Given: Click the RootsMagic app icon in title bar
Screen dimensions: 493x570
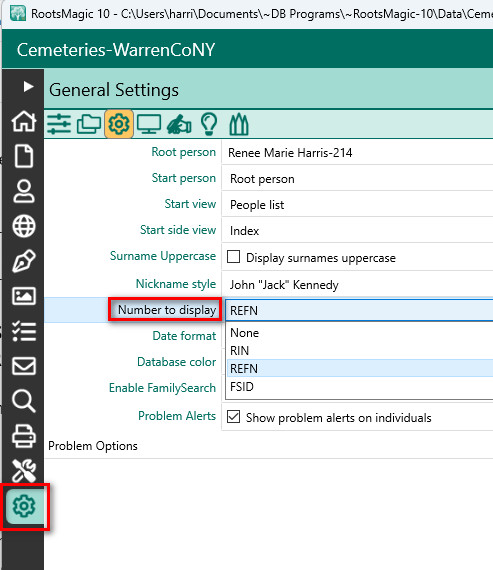Looking at the screenshot, I should pyautogui.click(x=18, y=13).
